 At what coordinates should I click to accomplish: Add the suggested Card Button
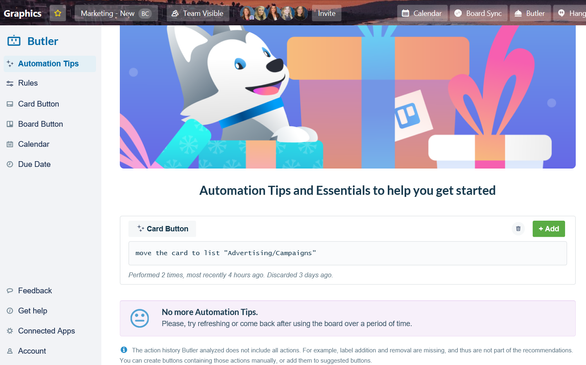(549, 229)
